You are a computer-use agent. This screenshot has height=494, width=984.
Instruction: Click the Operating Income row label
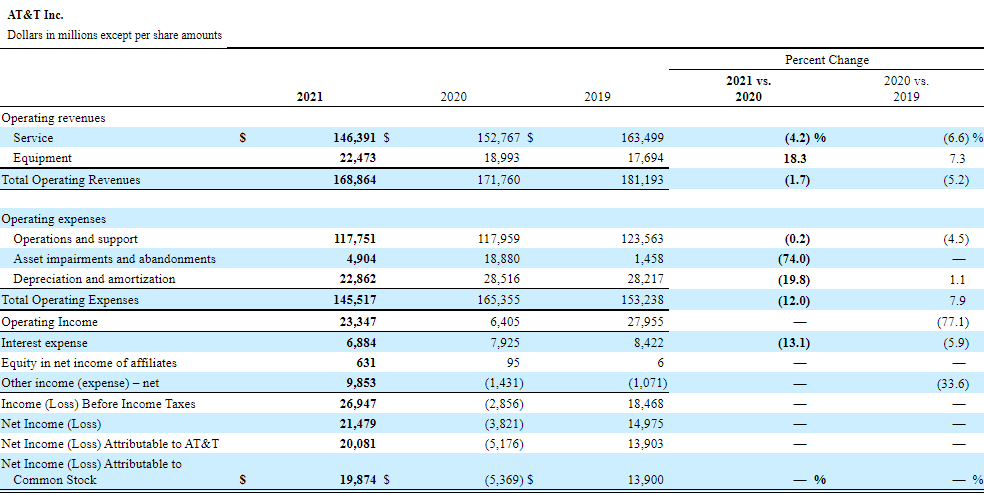pos(49,322)
